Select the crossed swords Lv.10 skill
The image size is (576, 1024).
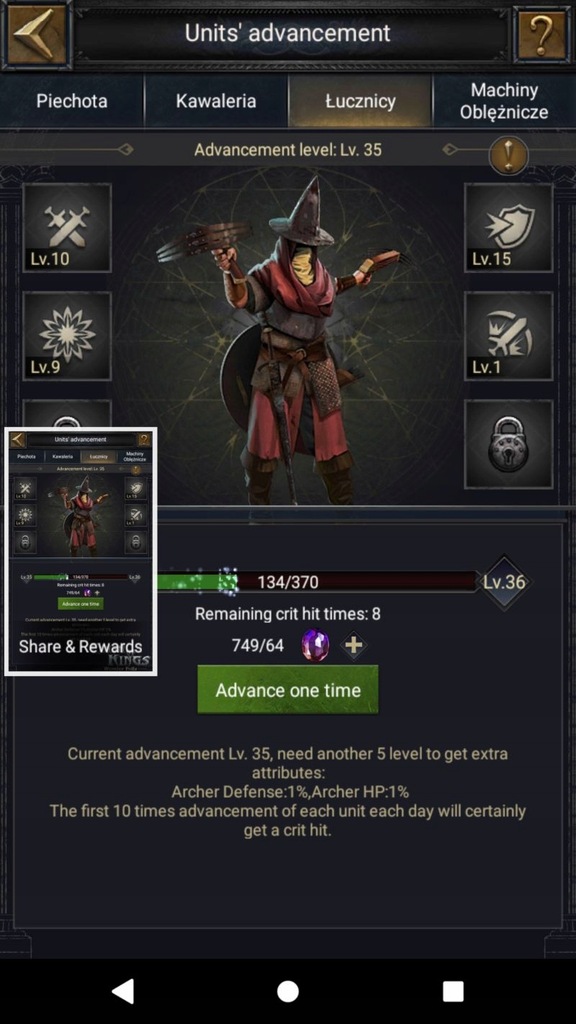pyautogui.click(x=67, y=227)
